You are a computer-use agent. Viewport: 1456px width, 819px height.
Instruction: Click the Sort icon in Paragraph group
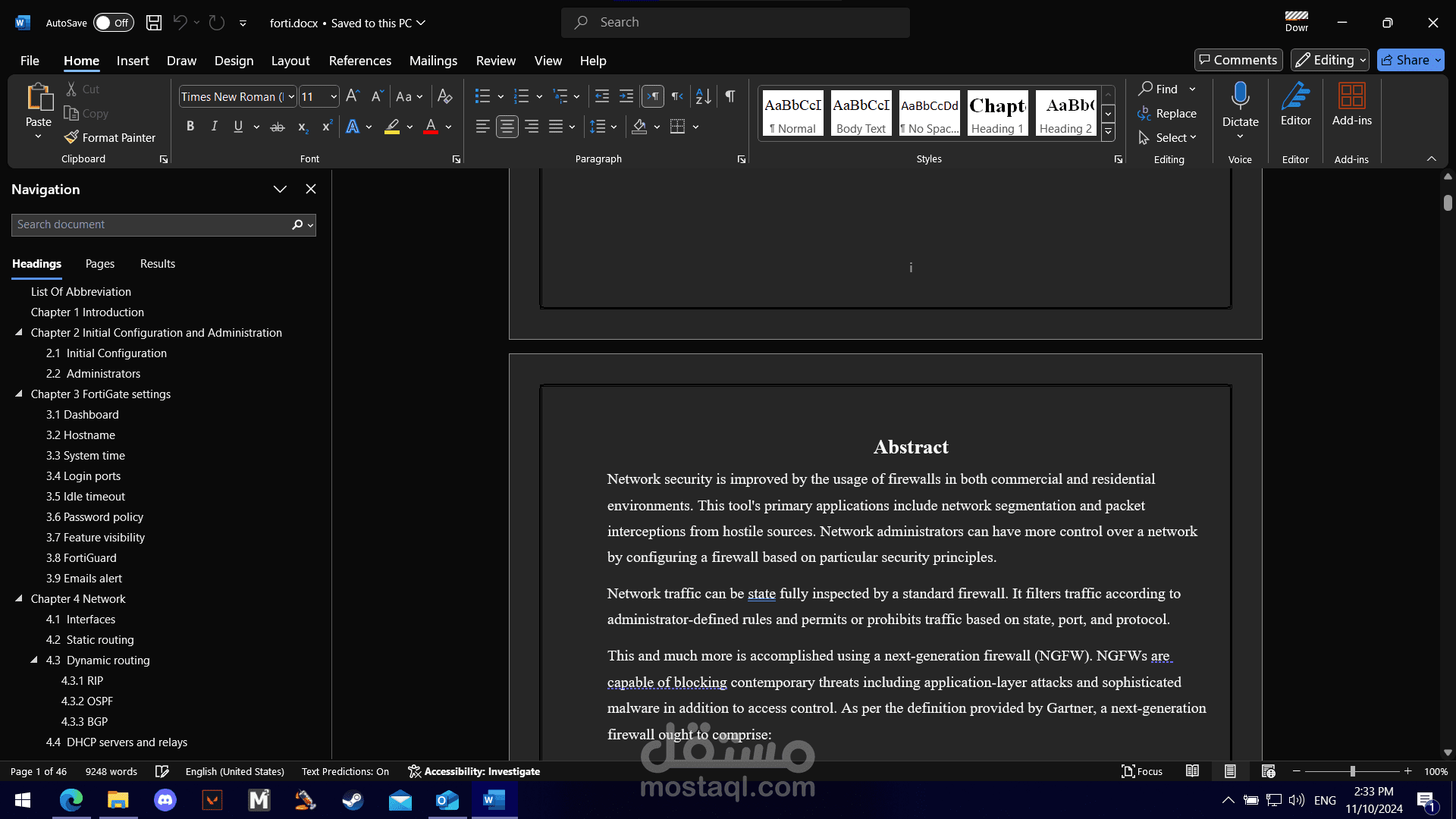(703, 96)
